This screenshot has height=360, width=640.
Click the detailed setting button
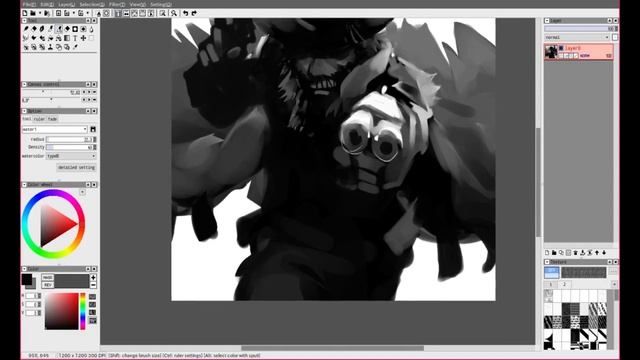pos(76,168)
